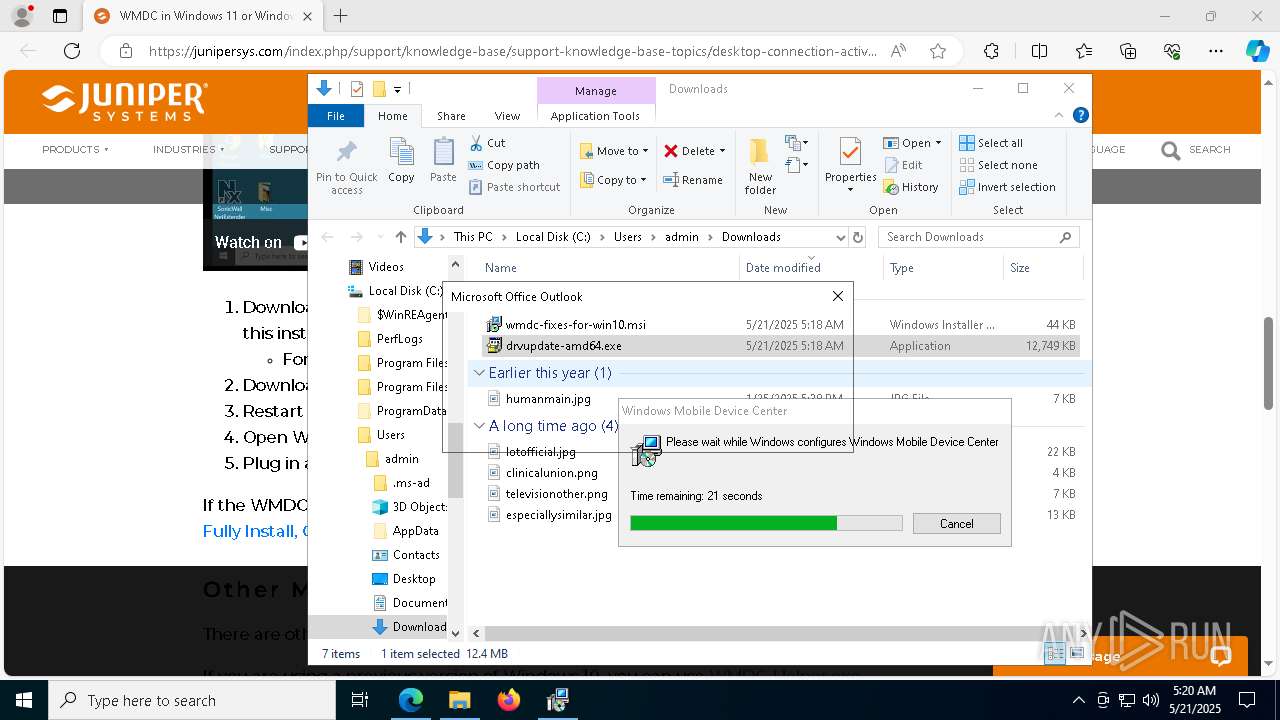Open the Delete dropdown arrow

722,151
